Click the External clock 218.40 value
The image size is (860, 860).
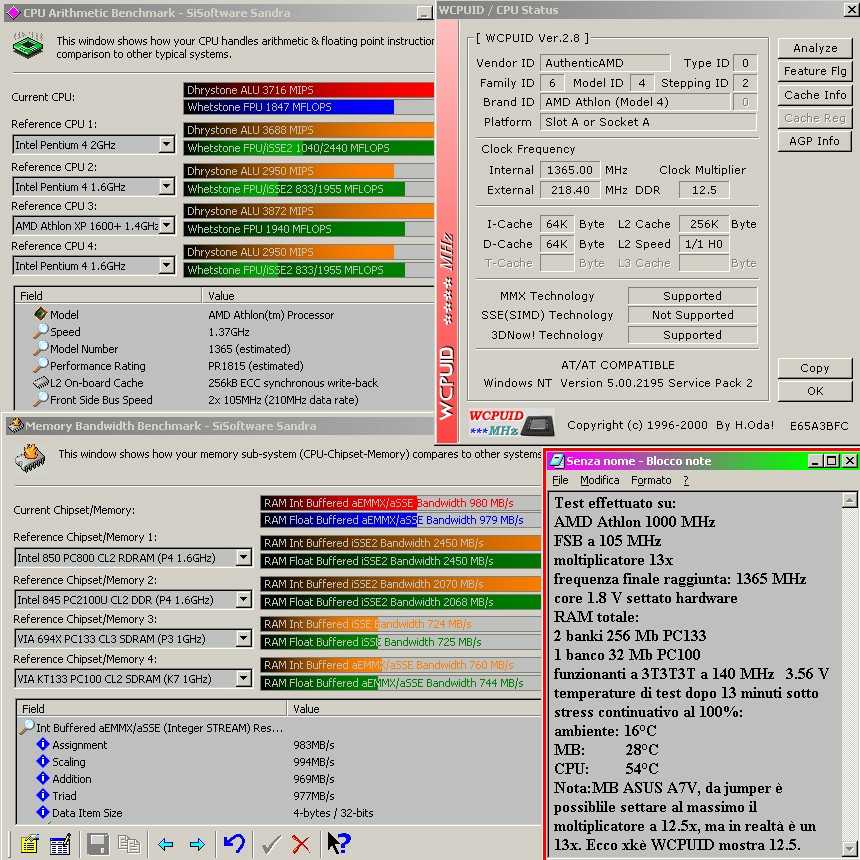pos(570,190)
